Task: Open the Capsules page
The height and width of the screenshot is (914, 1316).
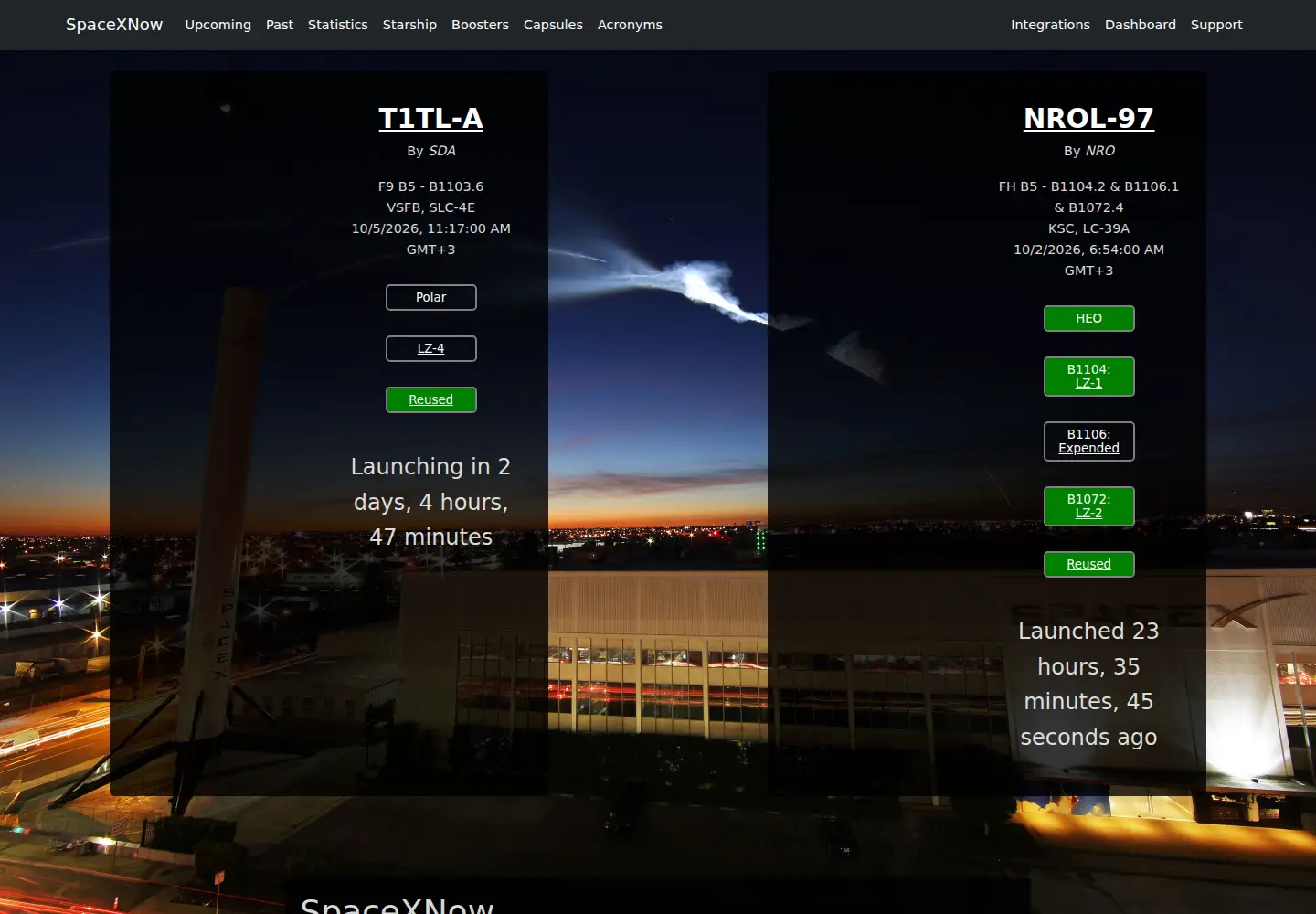Action: (x=553, y=25)
